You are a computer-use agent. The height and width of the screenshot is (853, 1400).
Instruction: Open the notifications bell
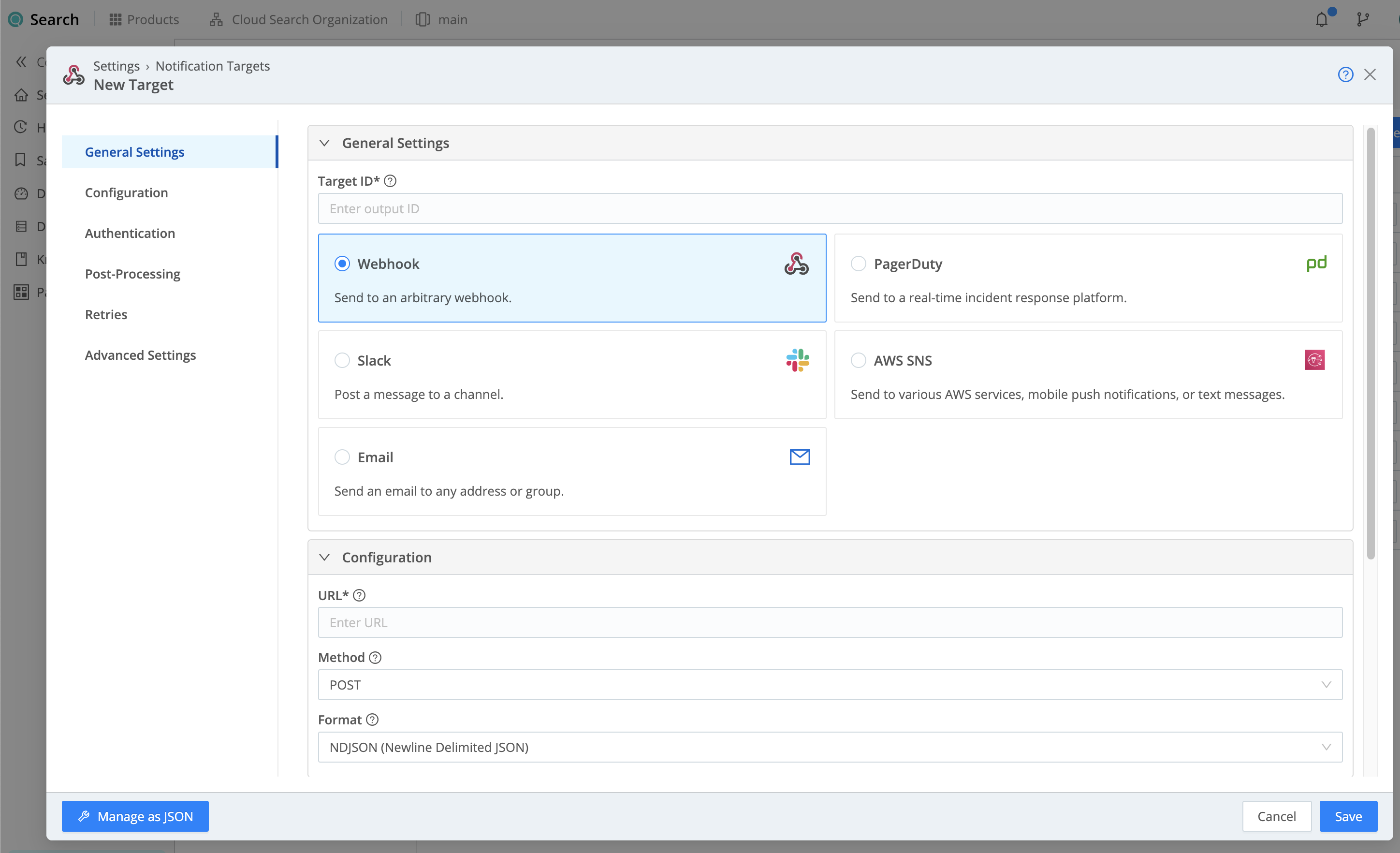[1322, 19]
